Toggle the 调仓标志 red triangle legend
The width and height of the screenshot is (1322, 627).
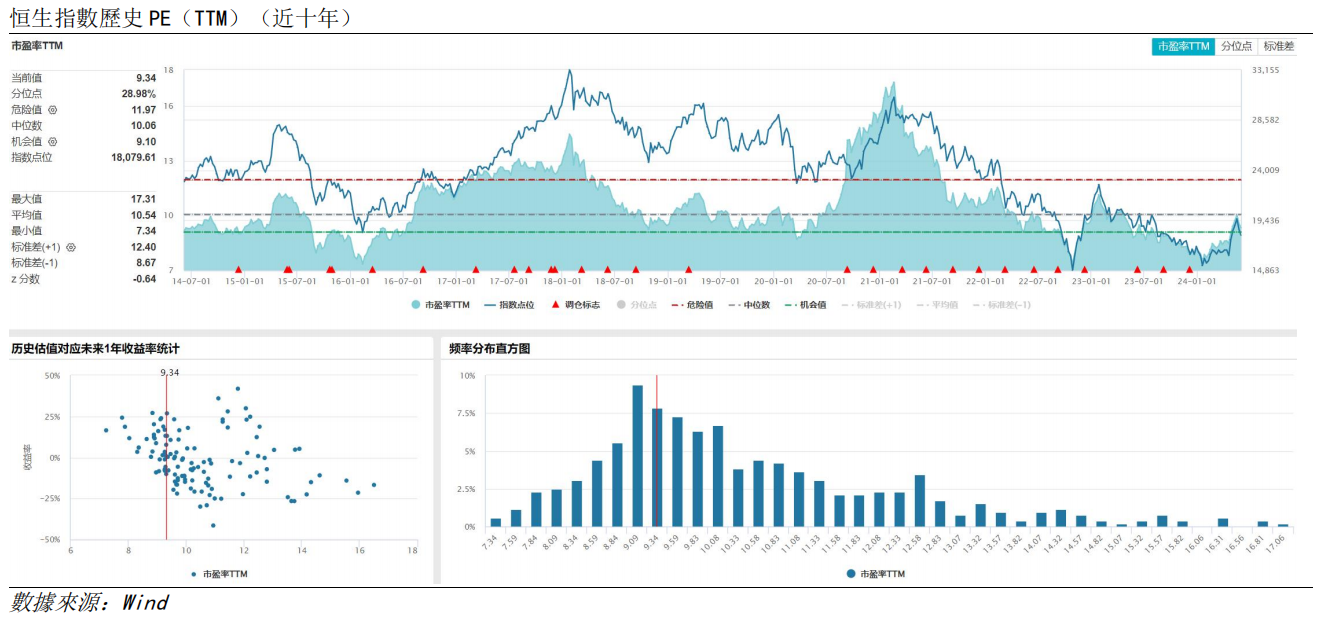575,304
